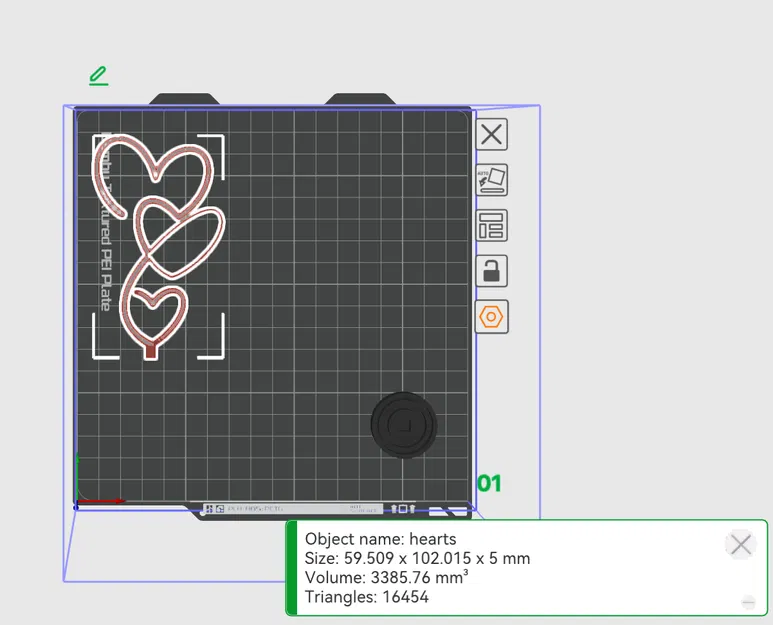
Task: Remove the plate with the X icon
Action: 492,134
